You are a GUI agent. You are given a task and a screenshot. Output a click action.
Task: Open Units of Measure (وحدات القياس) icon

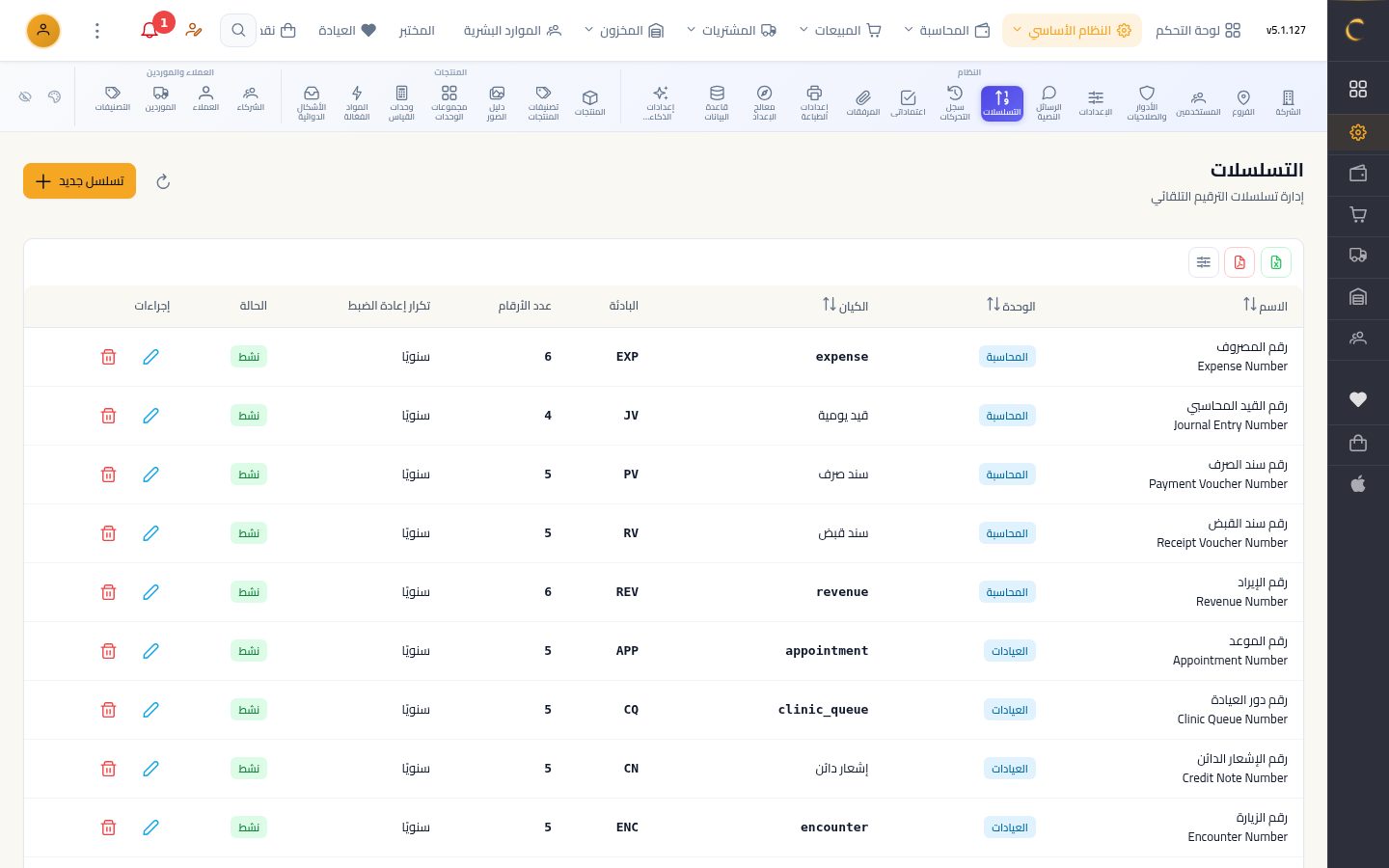click(x=401, y=103)
